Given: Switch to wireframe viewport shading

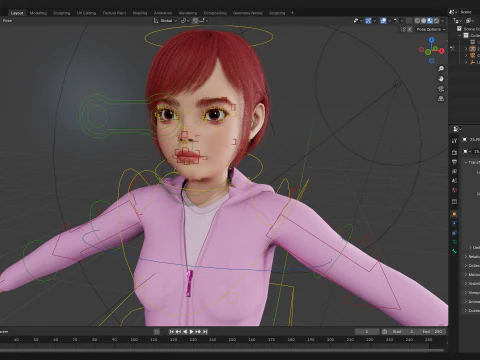Looking at the screenshot, I should (x=417, y=21).
